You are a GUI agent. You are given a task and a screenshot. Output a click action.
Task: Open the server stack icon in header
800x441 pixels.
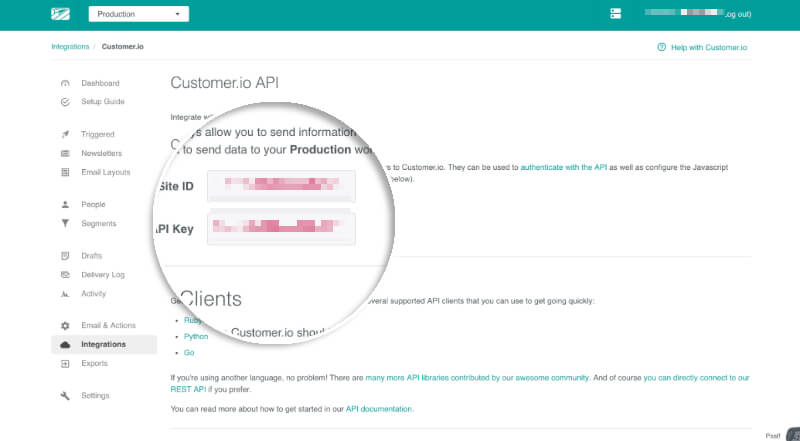[616, 14]
